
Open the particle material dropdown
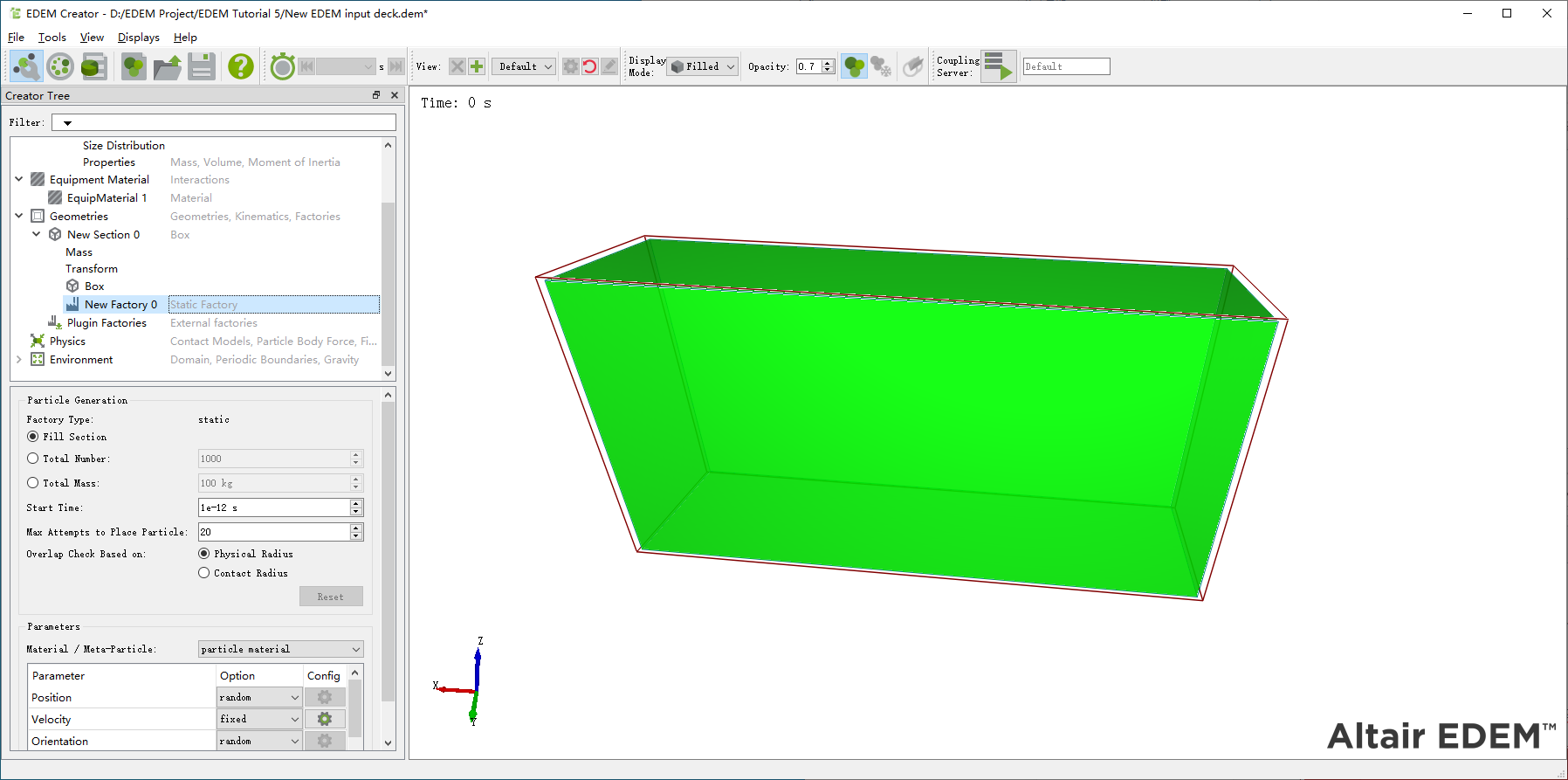click(x=280, y=649)
